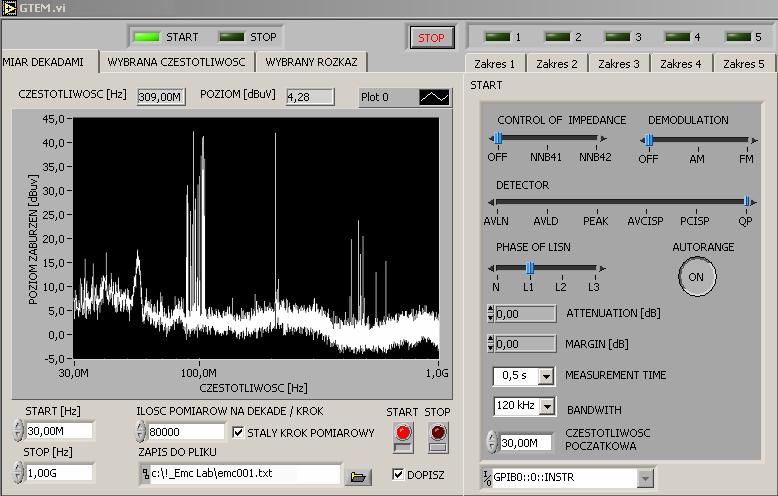Set PHASE OF LISN slider to L2
Image resolution: width=778 pixels, height=496 pixels.
tap(562, 268)
